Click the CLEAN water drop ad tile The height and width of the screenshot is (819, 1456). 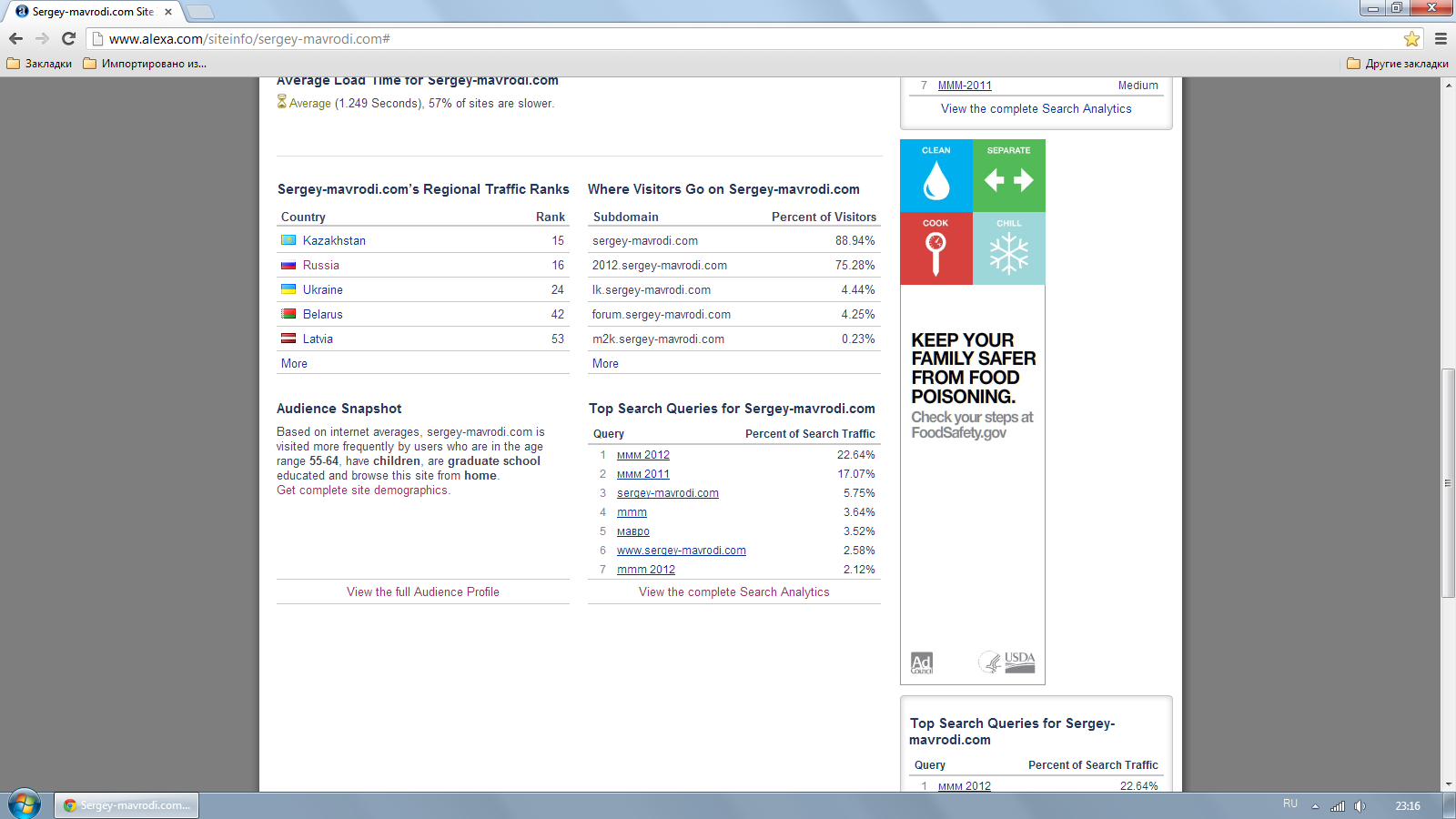[936, 176]
